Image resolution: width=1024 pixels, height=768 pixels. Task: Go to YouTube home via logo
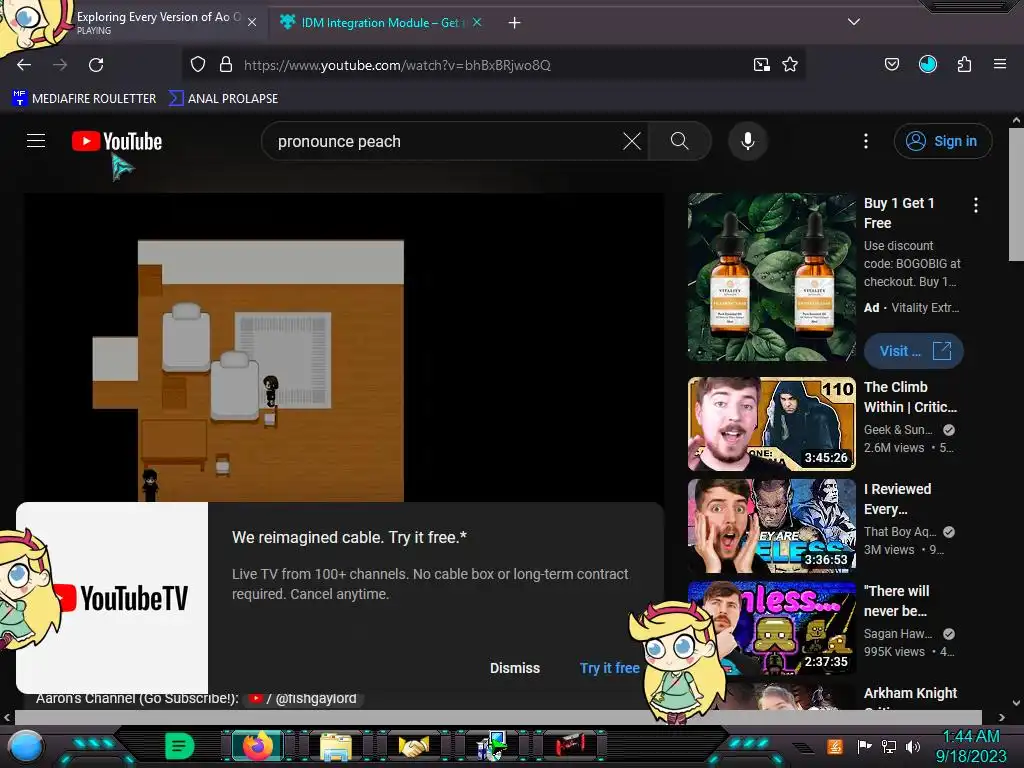tap(117, 141)
